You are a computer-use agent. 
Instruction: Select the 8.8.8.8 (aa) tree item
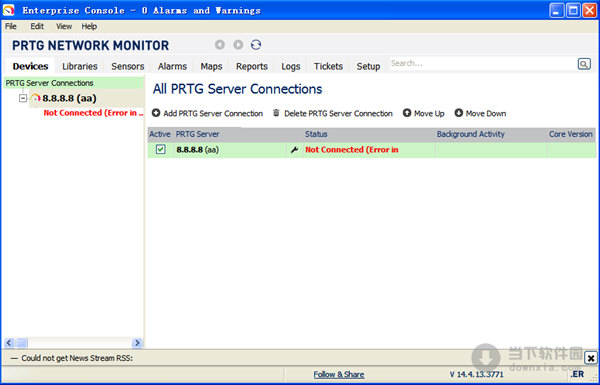coord(69,98)
